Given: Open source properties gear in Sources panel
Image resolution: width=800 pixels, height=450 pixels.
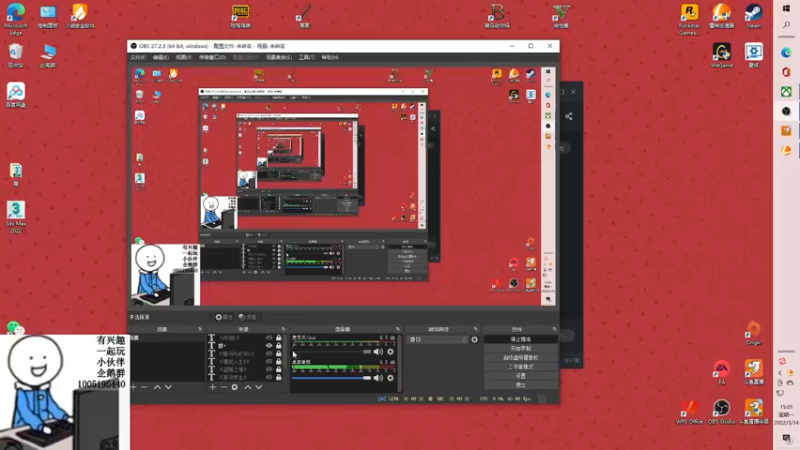Looking at the screenshot, I should pyautogui.click(x=235, y=387).
